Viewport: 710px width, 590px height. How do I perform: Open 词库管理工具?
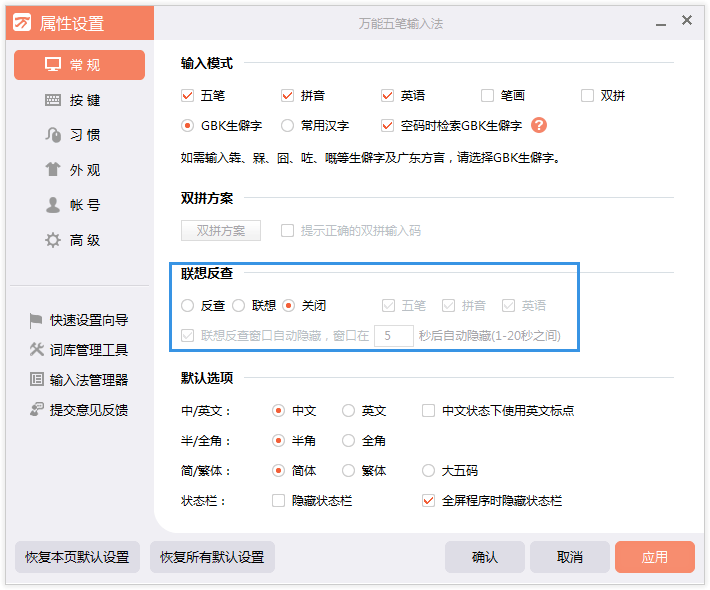click(x=79, y=350)
